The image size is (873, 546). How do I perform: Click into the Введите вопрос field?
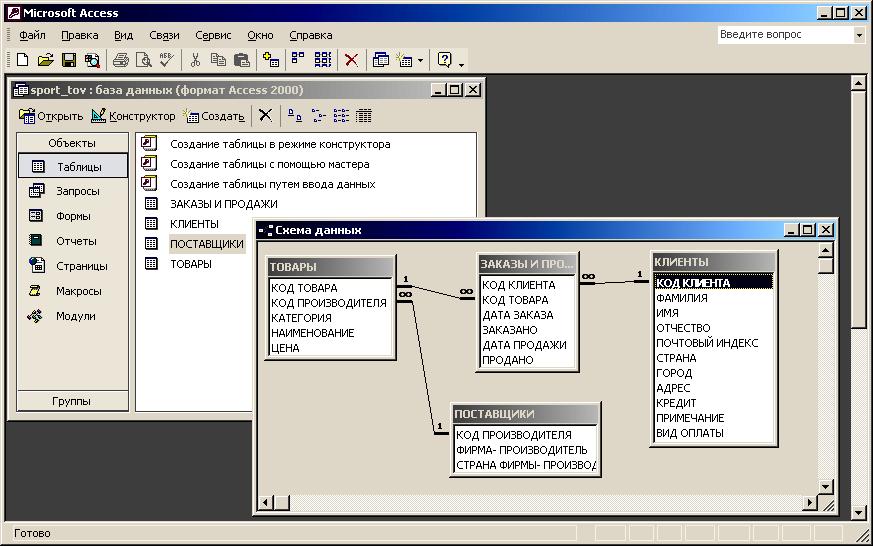[x=785, y=35]
